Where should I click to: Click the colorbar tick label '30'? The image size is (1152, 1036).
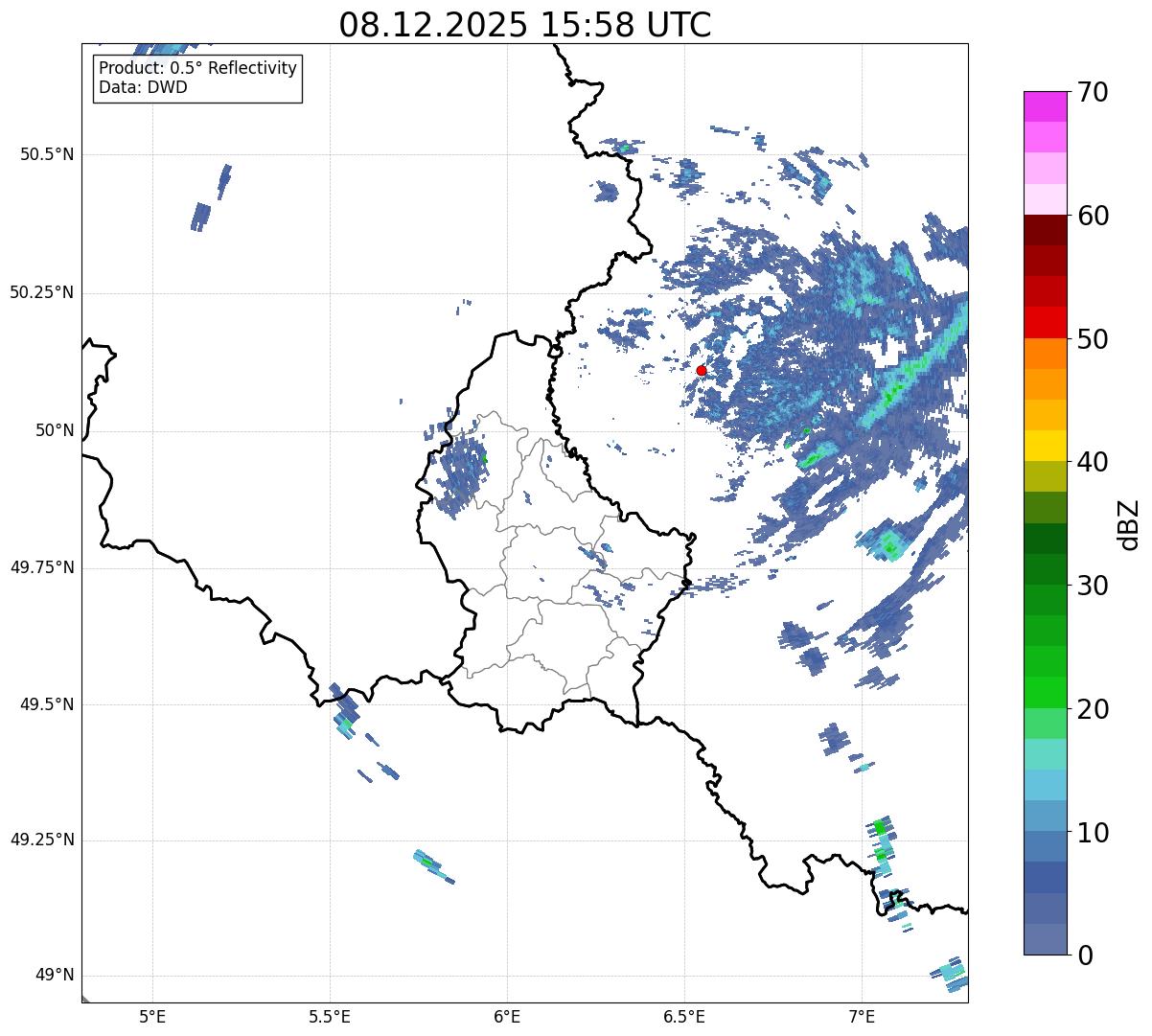pyautogui.click(x=1094, y=586)
